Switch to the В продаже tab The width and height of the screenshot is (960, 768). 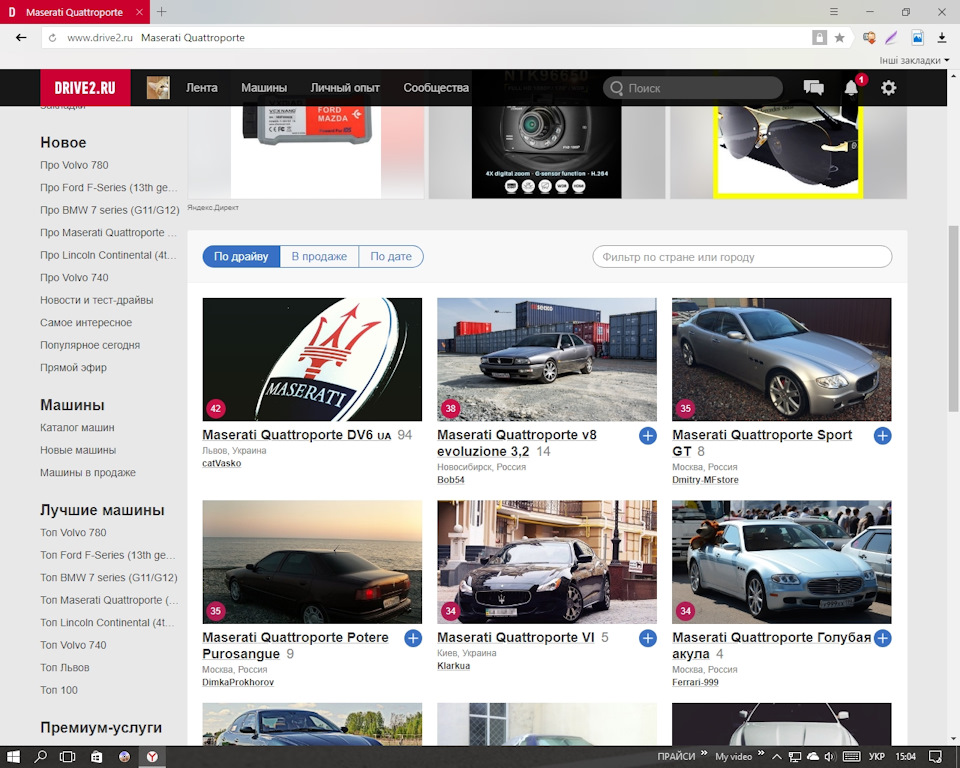pos(319,257)
